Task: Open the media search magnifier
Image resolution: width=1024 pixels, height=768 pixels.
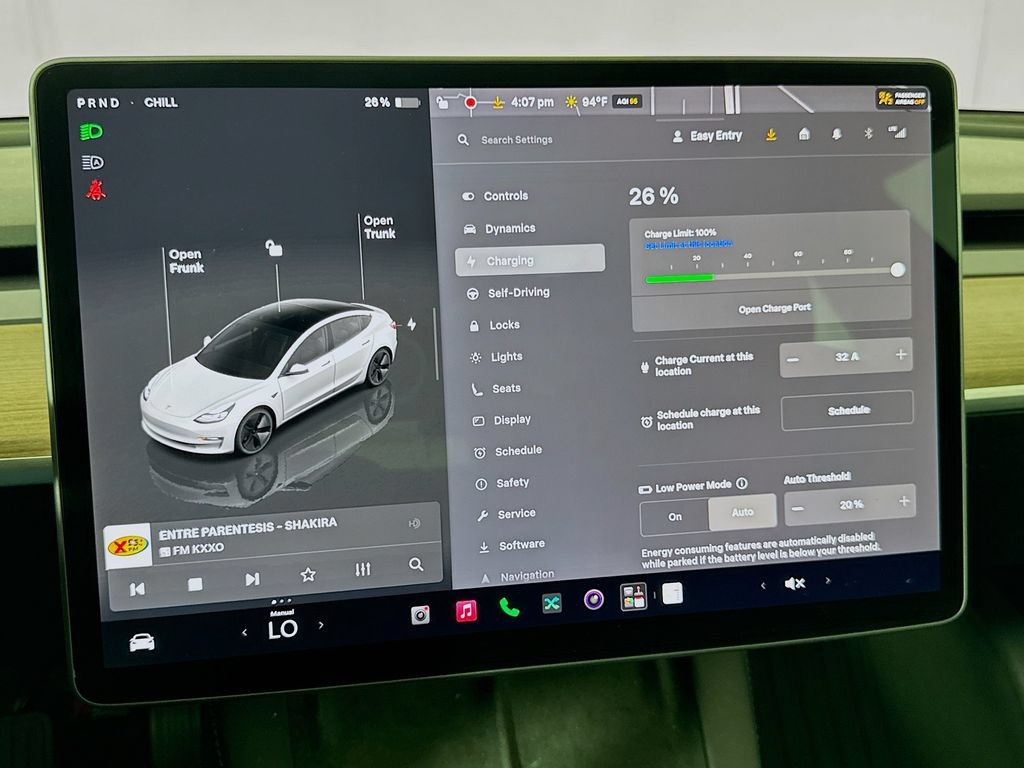Action: coord(416,564)
